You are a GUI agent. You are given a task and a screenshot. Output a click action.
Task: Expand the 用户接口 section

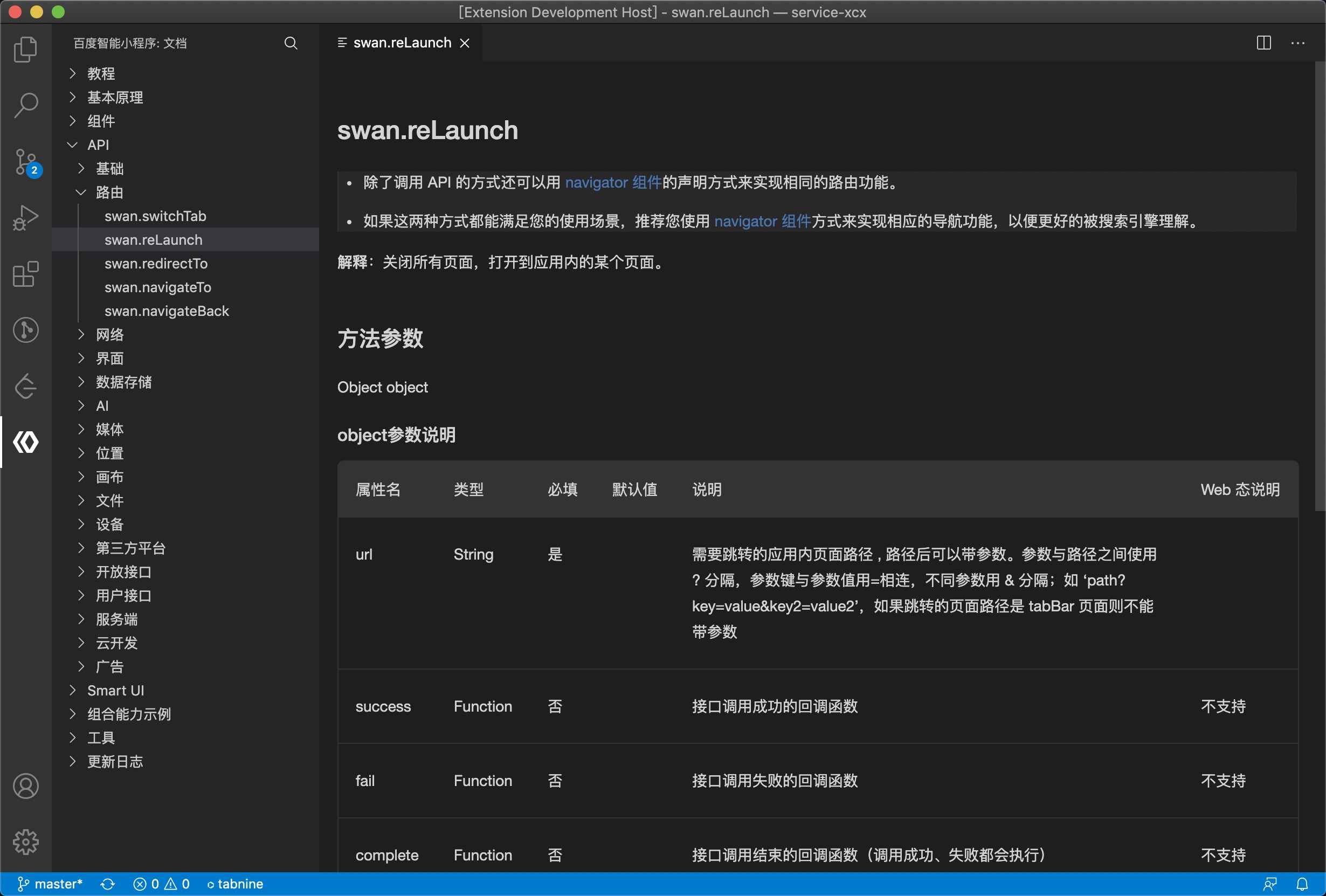coord(185,596)
